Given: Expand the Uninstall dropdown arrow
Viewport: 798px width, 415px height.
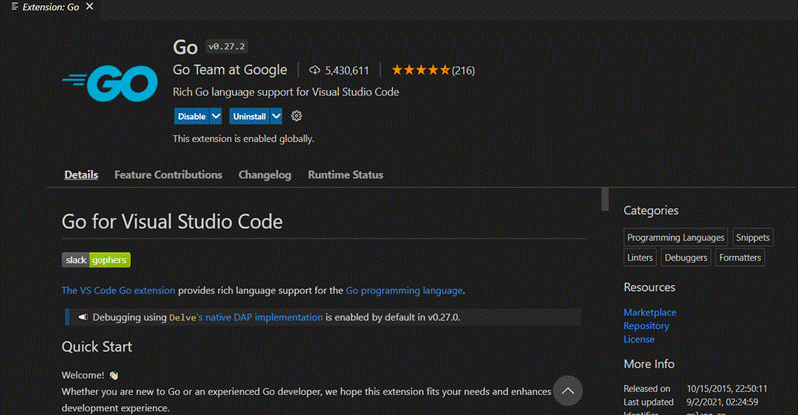Looking at the screenshot, I should (x=276, y=116).
